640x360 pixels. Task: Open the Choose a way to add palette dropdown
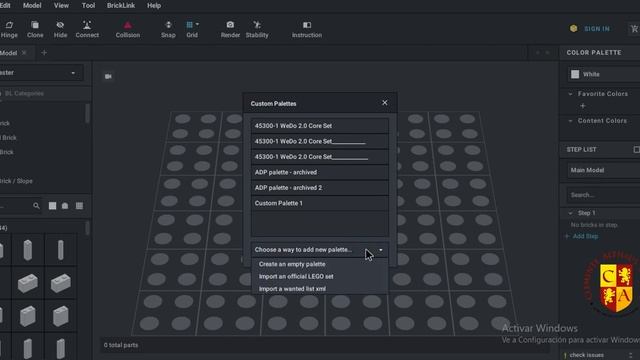(320, 249)
